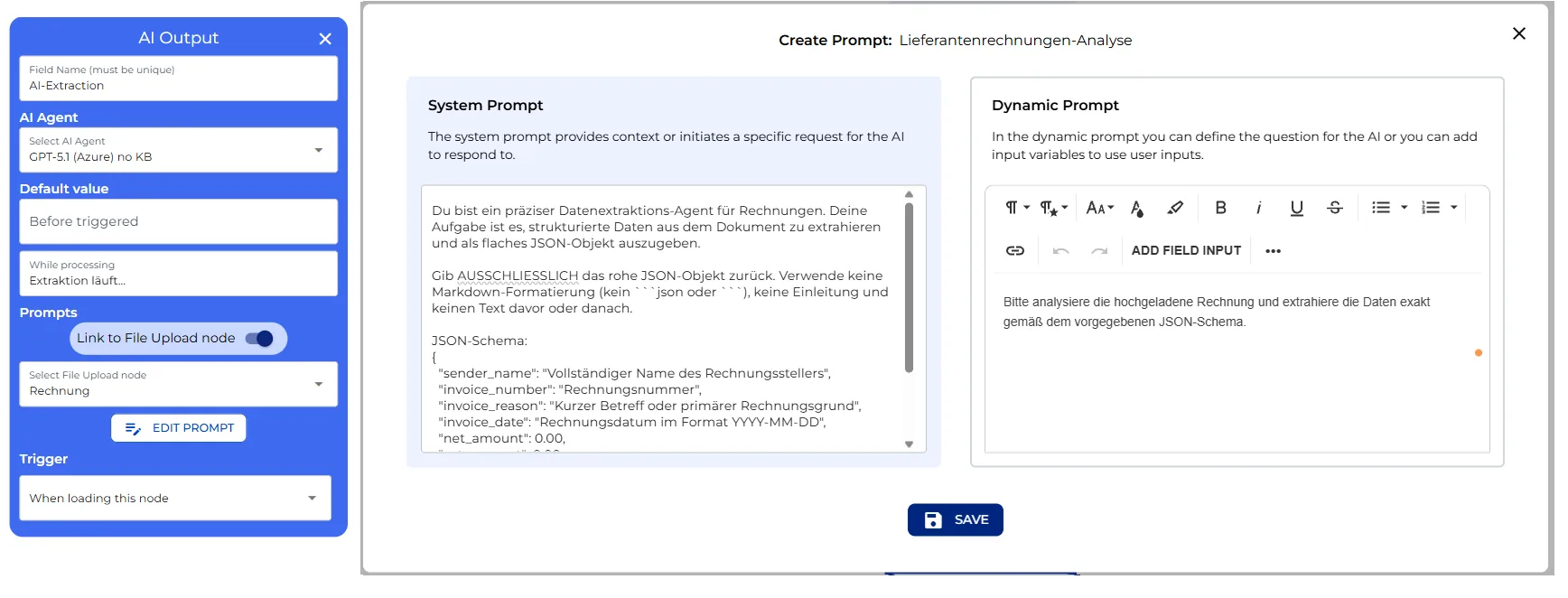Click the 'Prompts' section label
The image size is (1568, 598).
pyautogui.click(x=48, y=313)
